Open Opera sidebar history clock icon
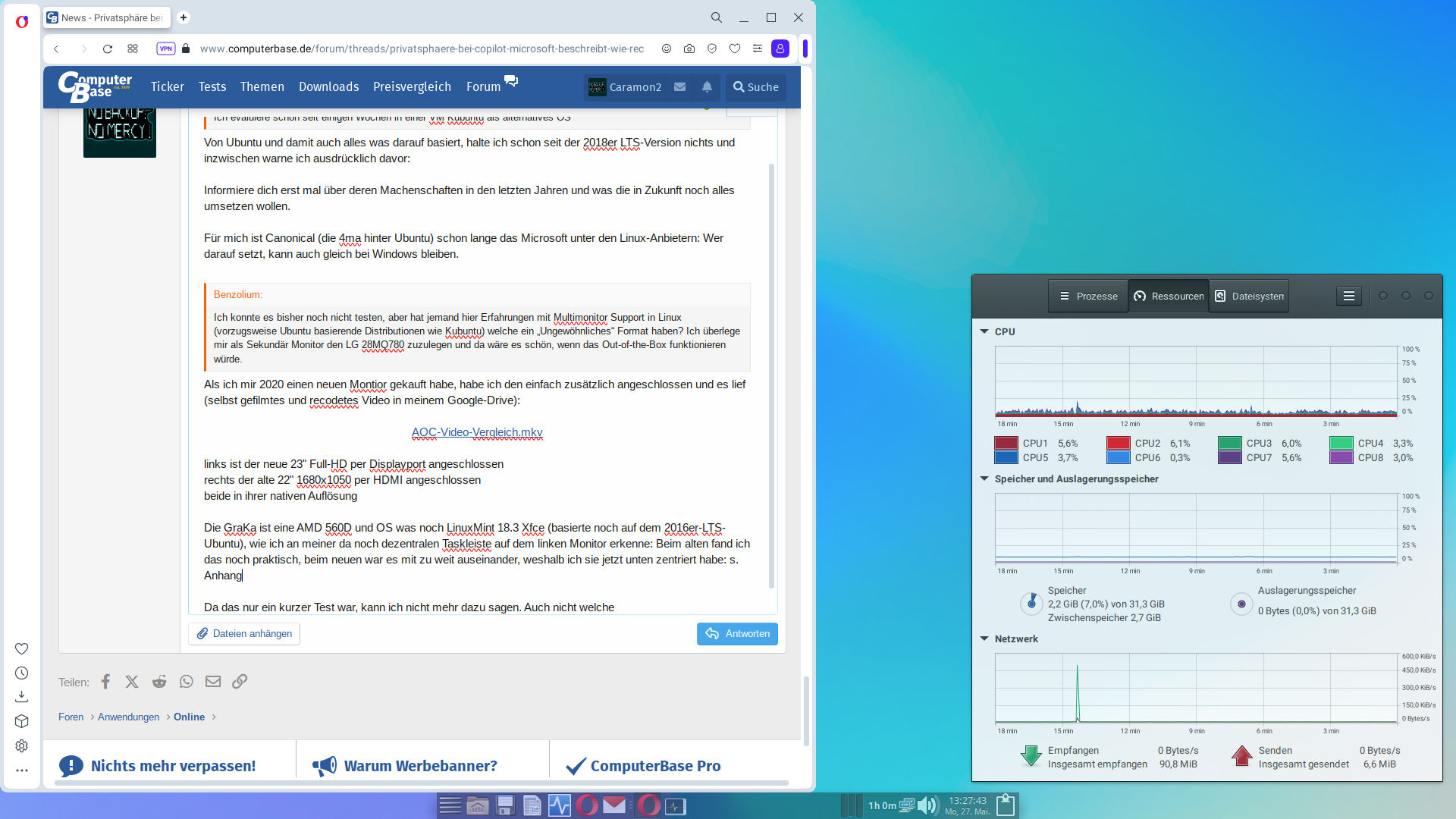Image resolution: width=1456 pixels, height=819 pixels. pyautogui.click(x=22, y=673)
